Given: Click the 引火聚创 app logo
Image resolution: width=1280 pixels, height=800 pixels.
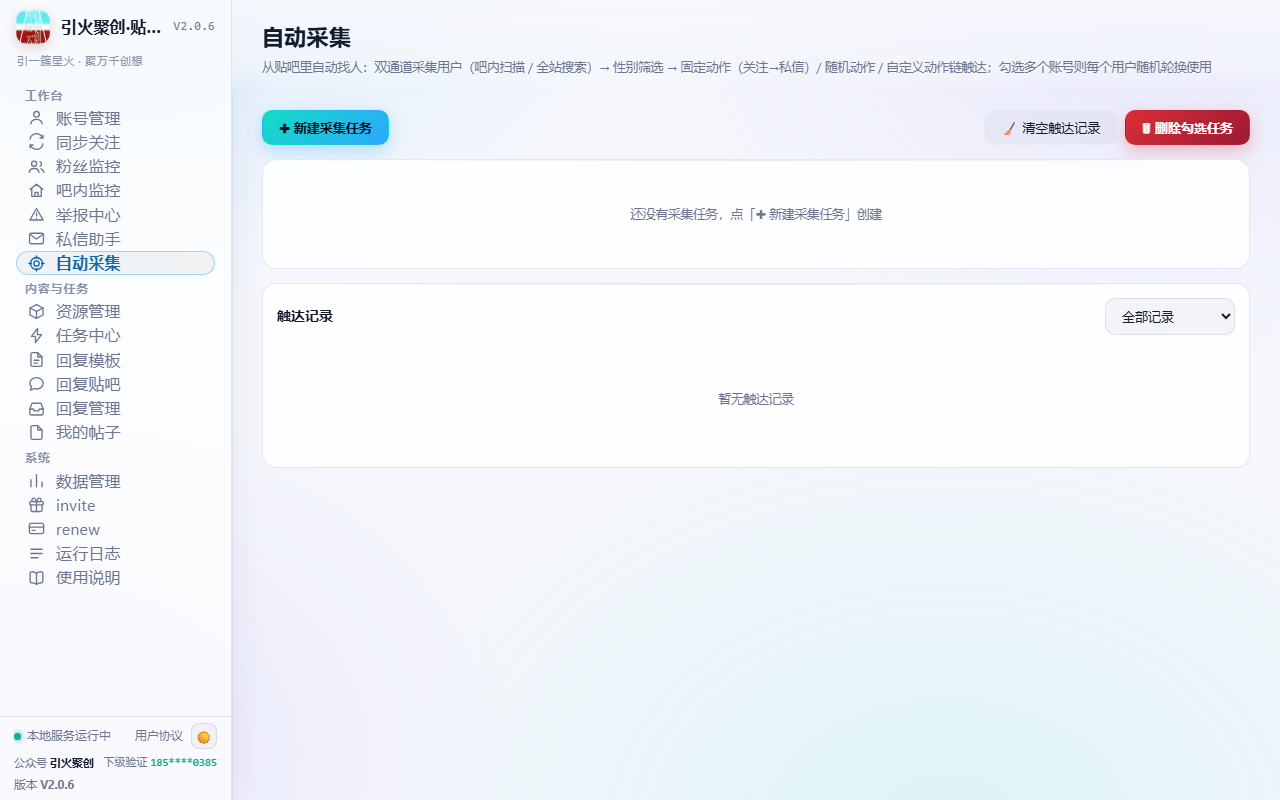Looking at the screenshot, I should pos(33,27).
